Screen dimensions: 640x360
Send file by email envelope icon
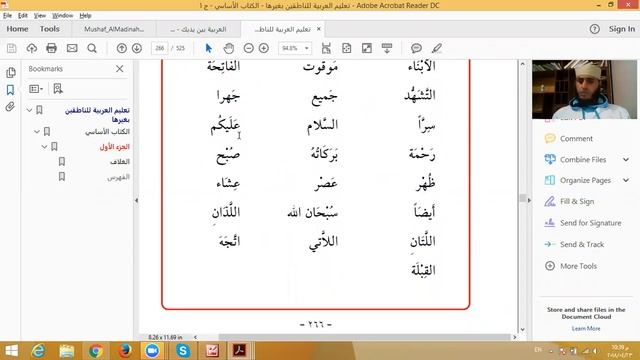click(72, 48)
